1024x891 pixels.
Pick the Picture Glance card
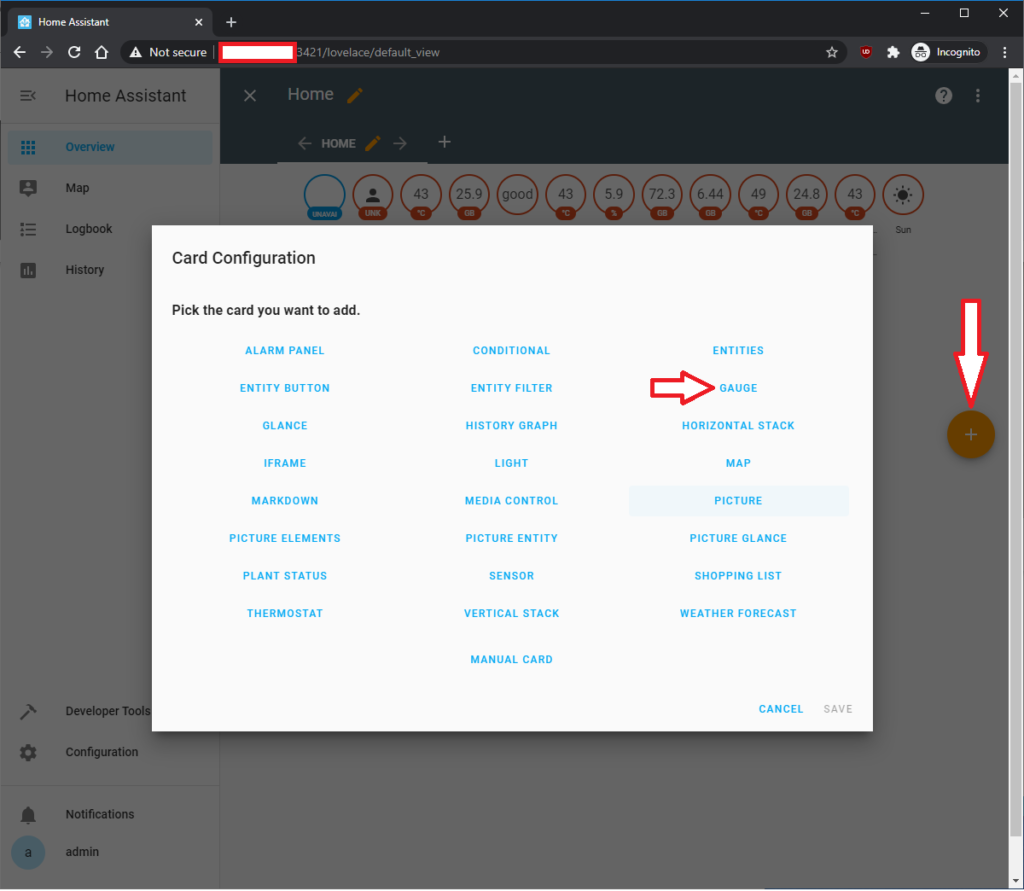tap(738, 538)
